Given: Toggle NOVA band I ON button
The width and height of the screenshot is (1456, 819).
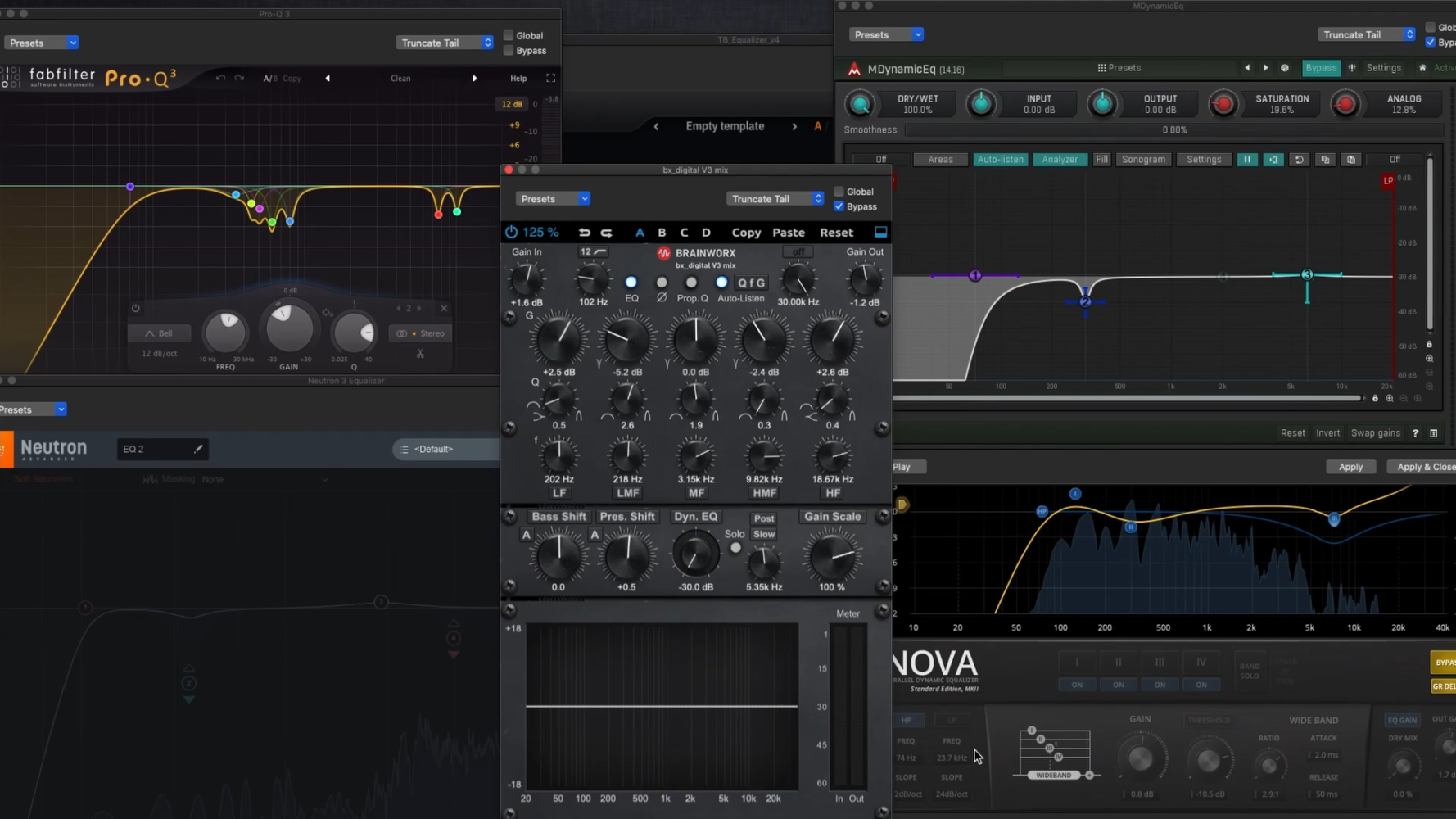Looking at the screenshot, I should tap(1077, 685).
